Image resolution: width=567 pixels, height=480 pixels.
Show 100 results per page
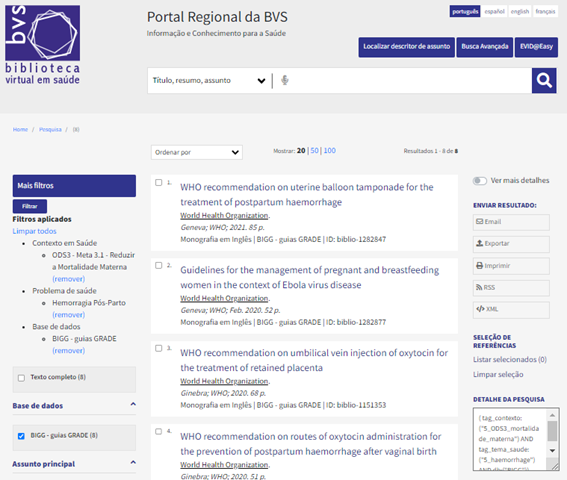pyautogui.click(x=329, y=150)
